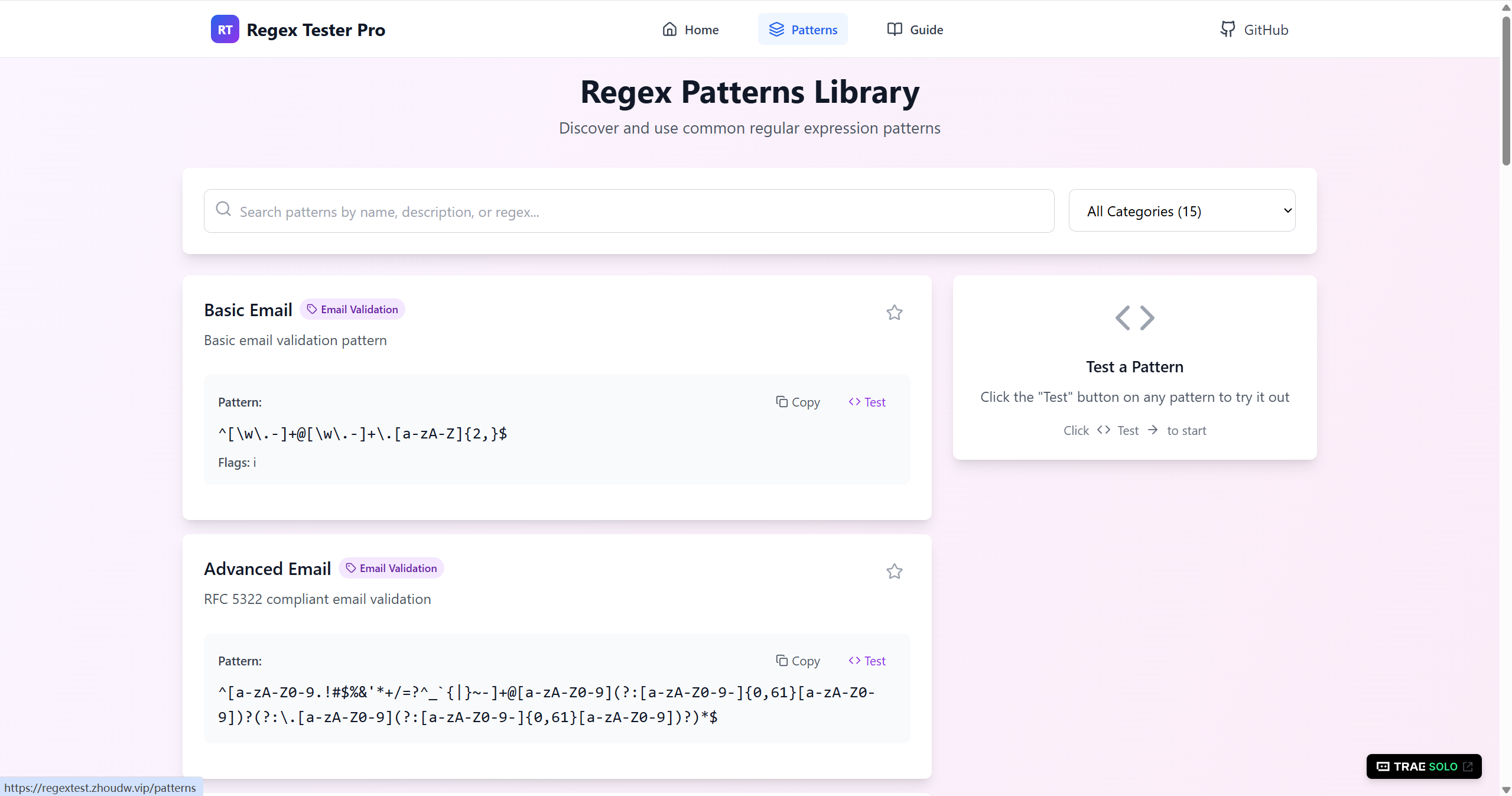Click the Email Validation badge on Basic Email
The height and width of the screenshot is (796, 1512).
pos(352,308)
